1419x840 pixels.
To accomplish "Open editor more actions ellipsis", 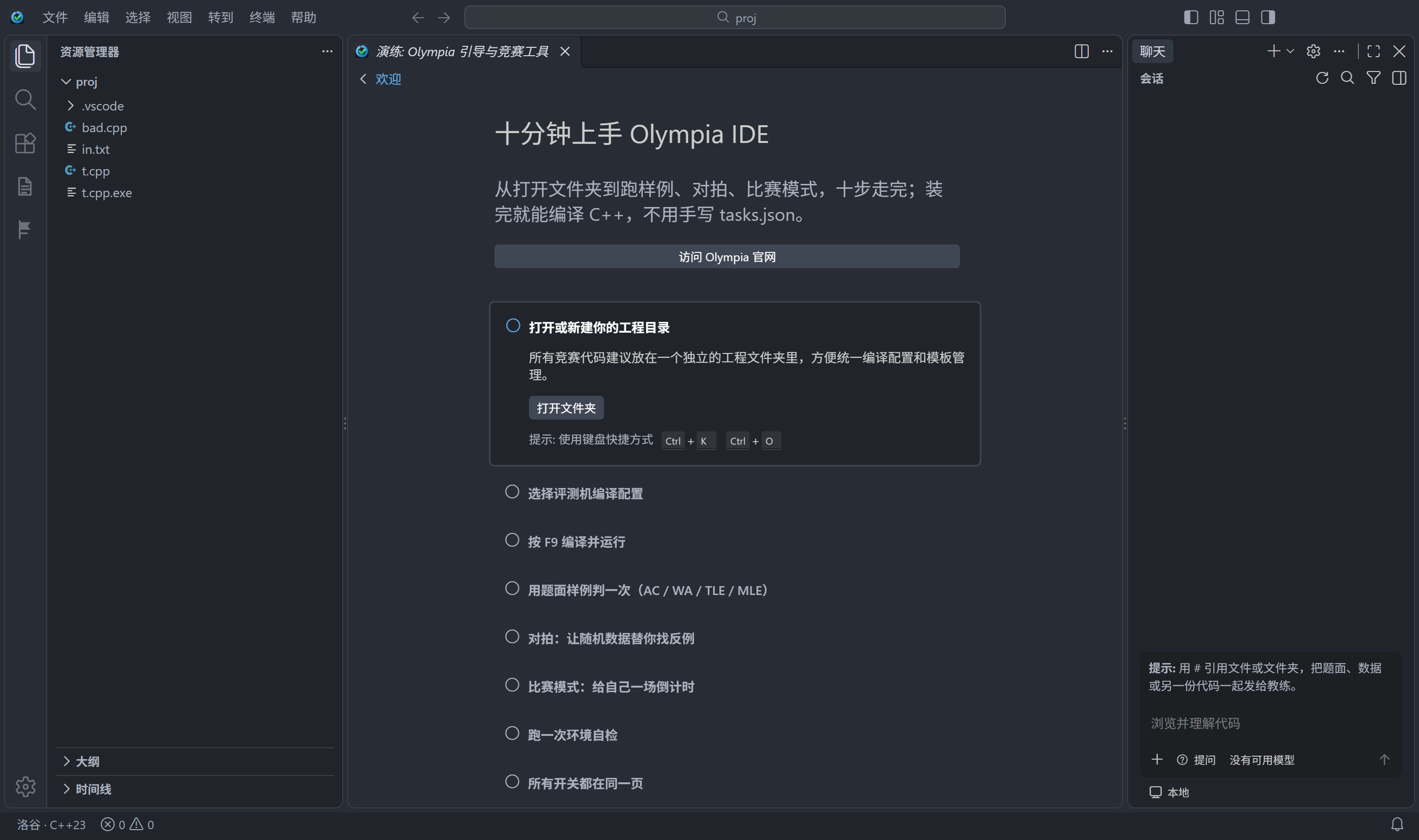I will coord(1107,51).
